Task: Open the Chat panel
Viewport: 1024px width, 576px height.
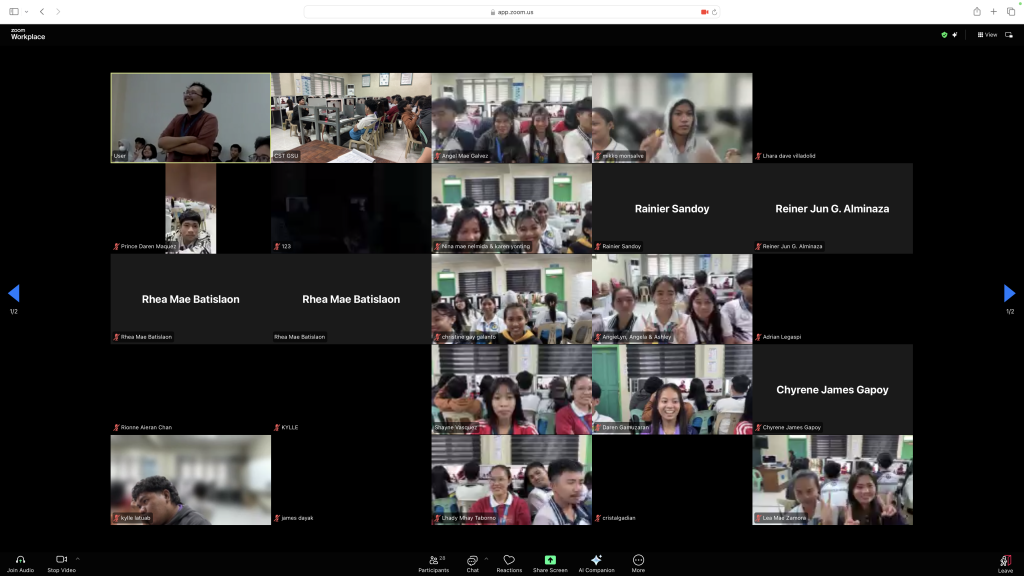Action: [x=472, y=560]
